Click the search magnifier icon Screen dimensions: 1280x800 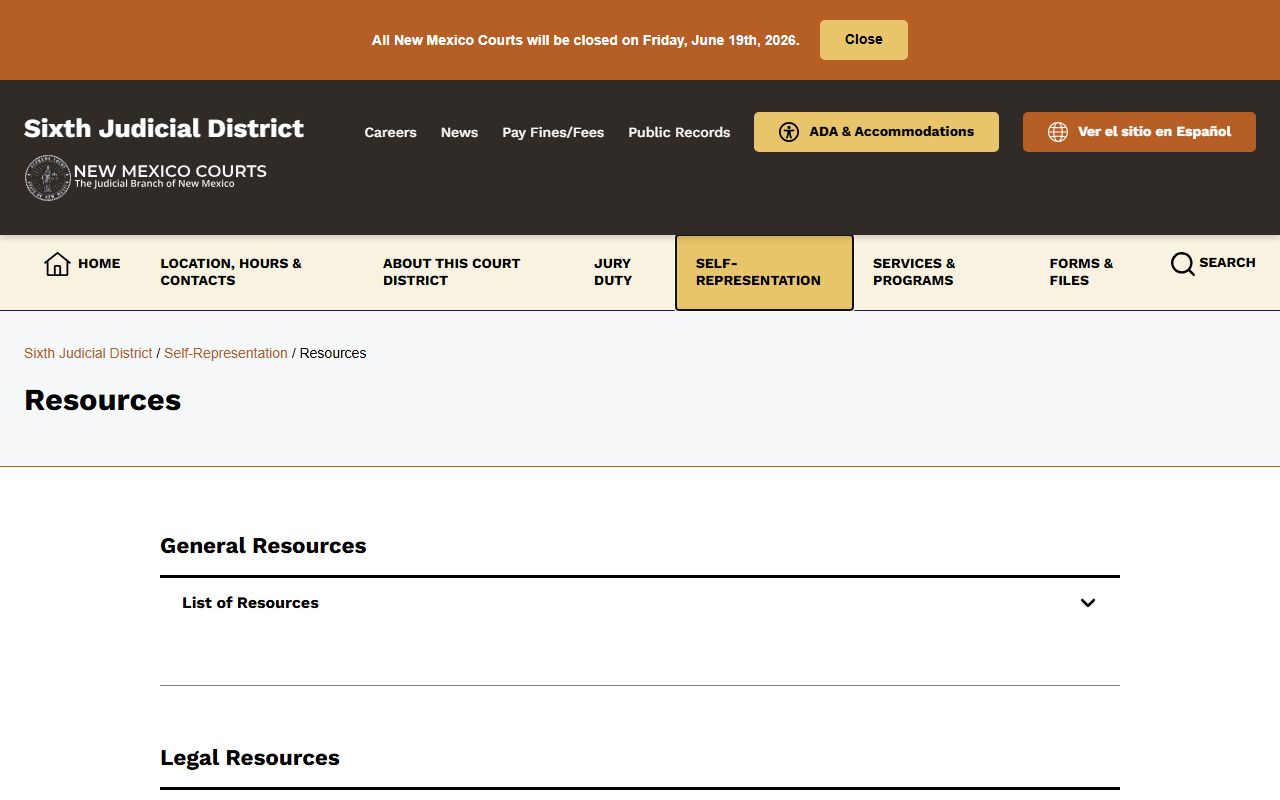[1182, 264]
